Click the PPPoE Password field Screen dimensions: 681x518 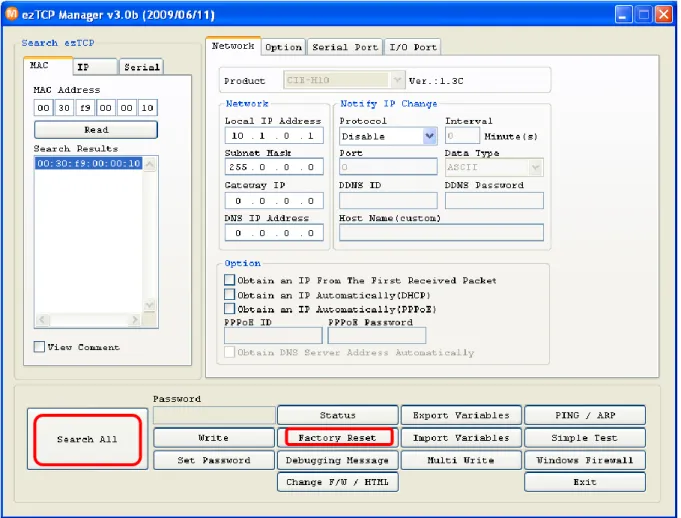377,335
